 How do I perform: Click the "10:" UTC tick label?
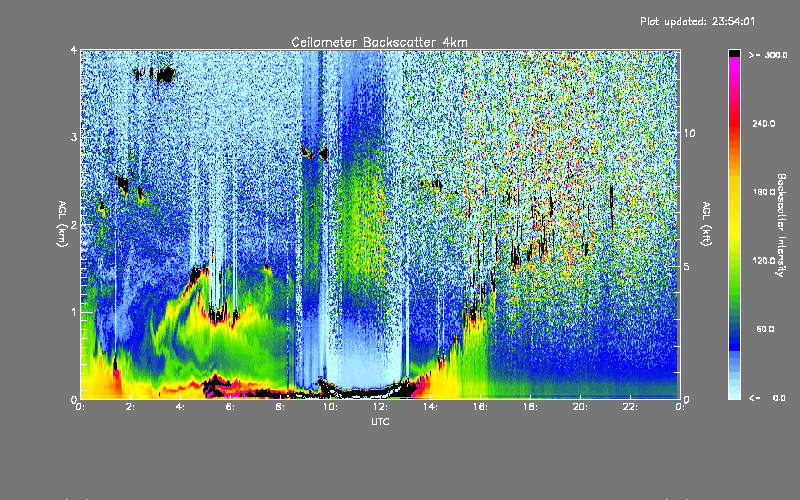pos(330,407)
